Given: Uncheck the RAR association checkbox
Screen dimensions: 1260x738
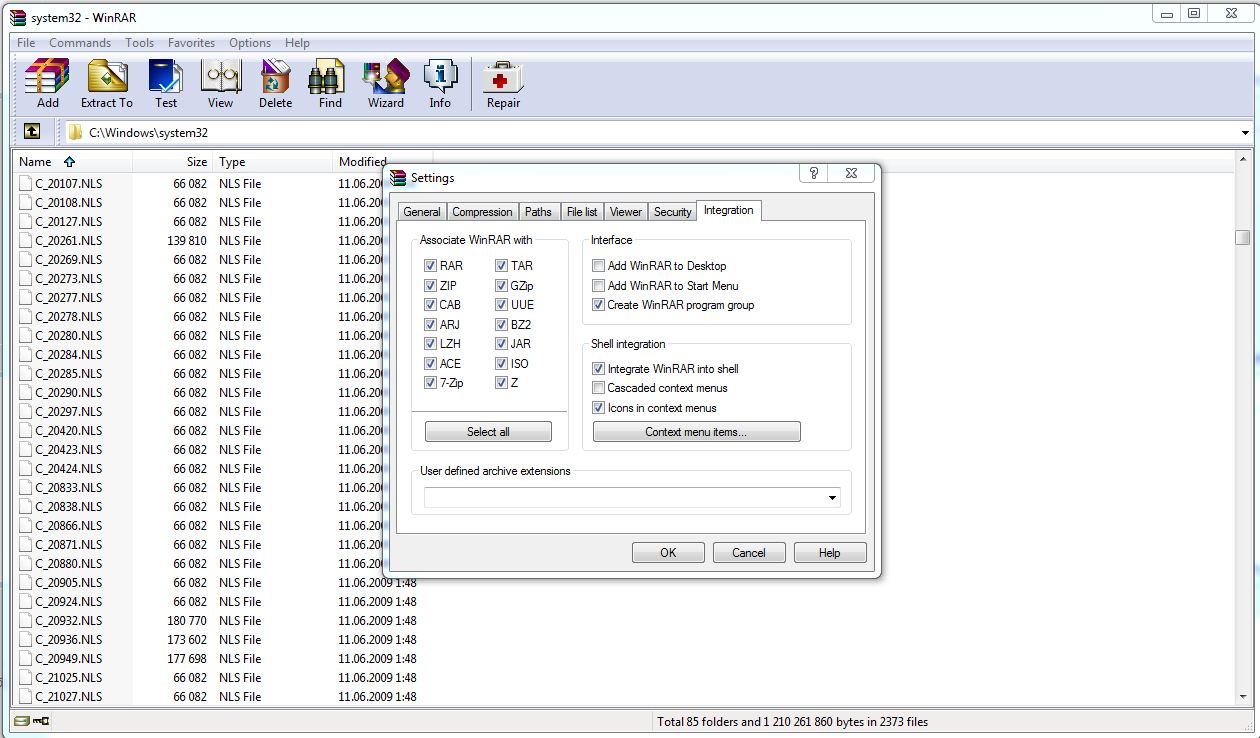Looking at the screenshot, I should 430,266.
